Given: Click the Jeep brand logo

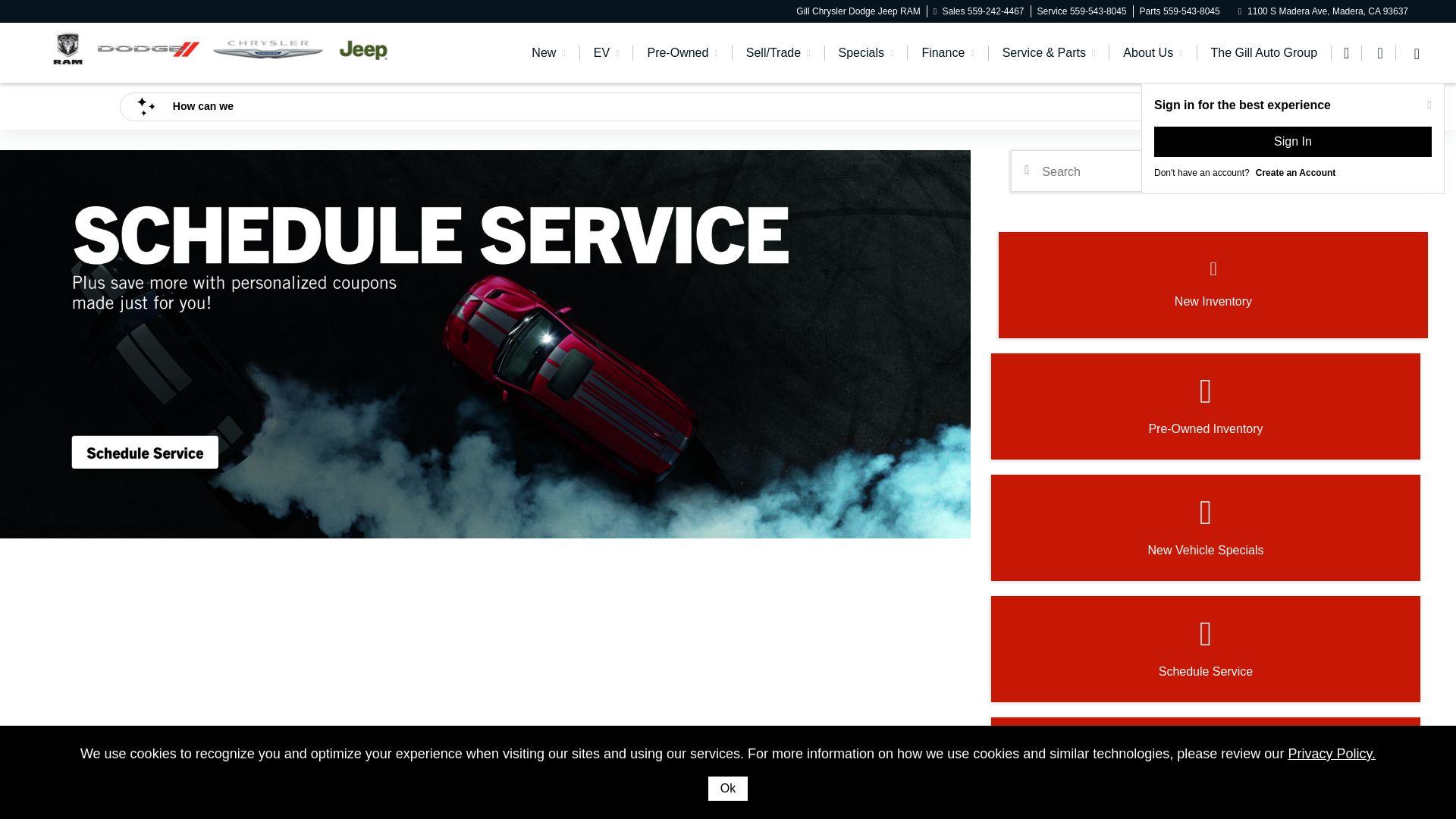Looking at the screenshot, I should pyautogui.click(x=363, y=50).
